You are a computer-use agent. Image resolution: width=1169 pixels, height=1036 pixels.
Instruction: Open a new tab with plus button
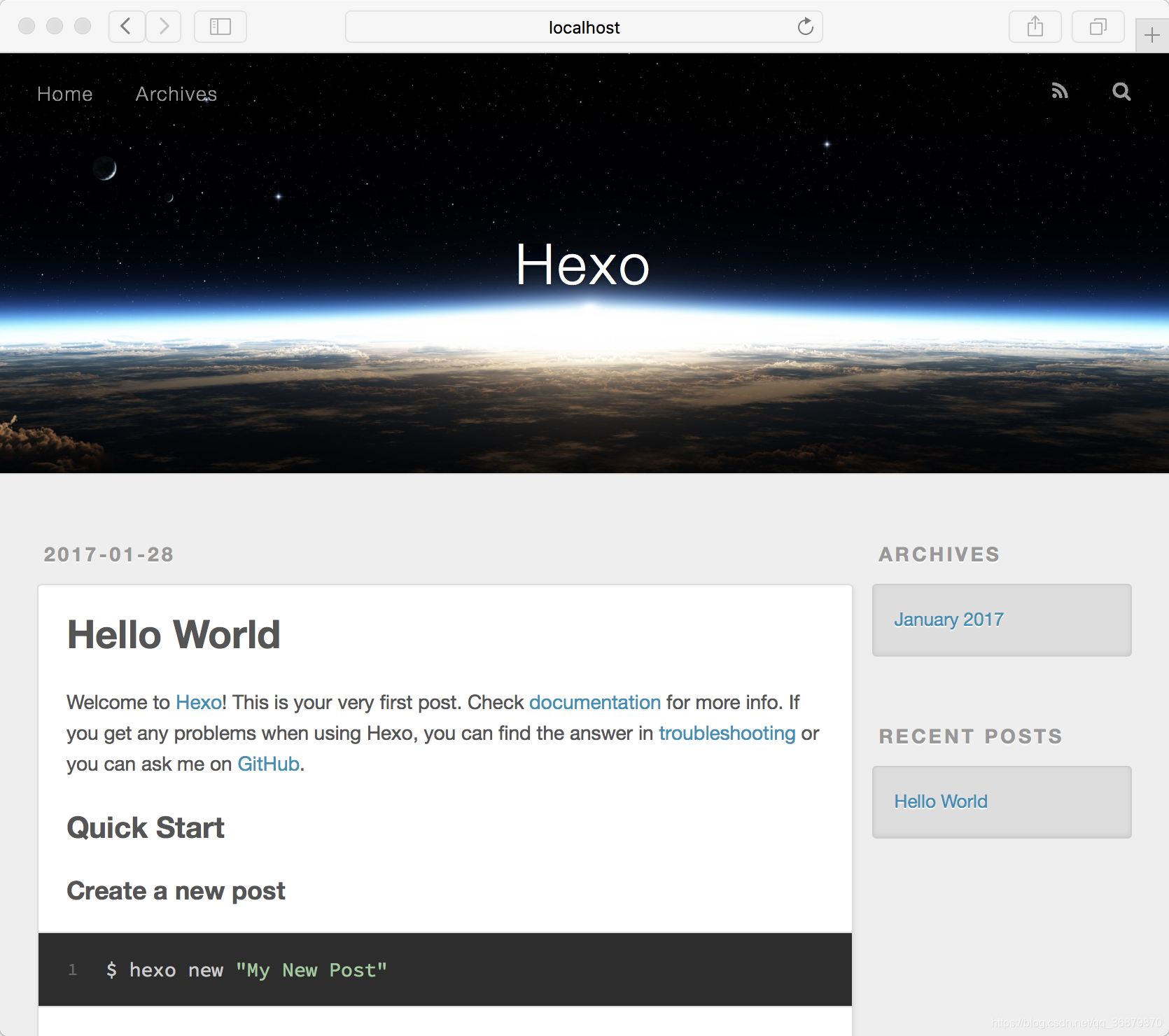(1152, 35)
